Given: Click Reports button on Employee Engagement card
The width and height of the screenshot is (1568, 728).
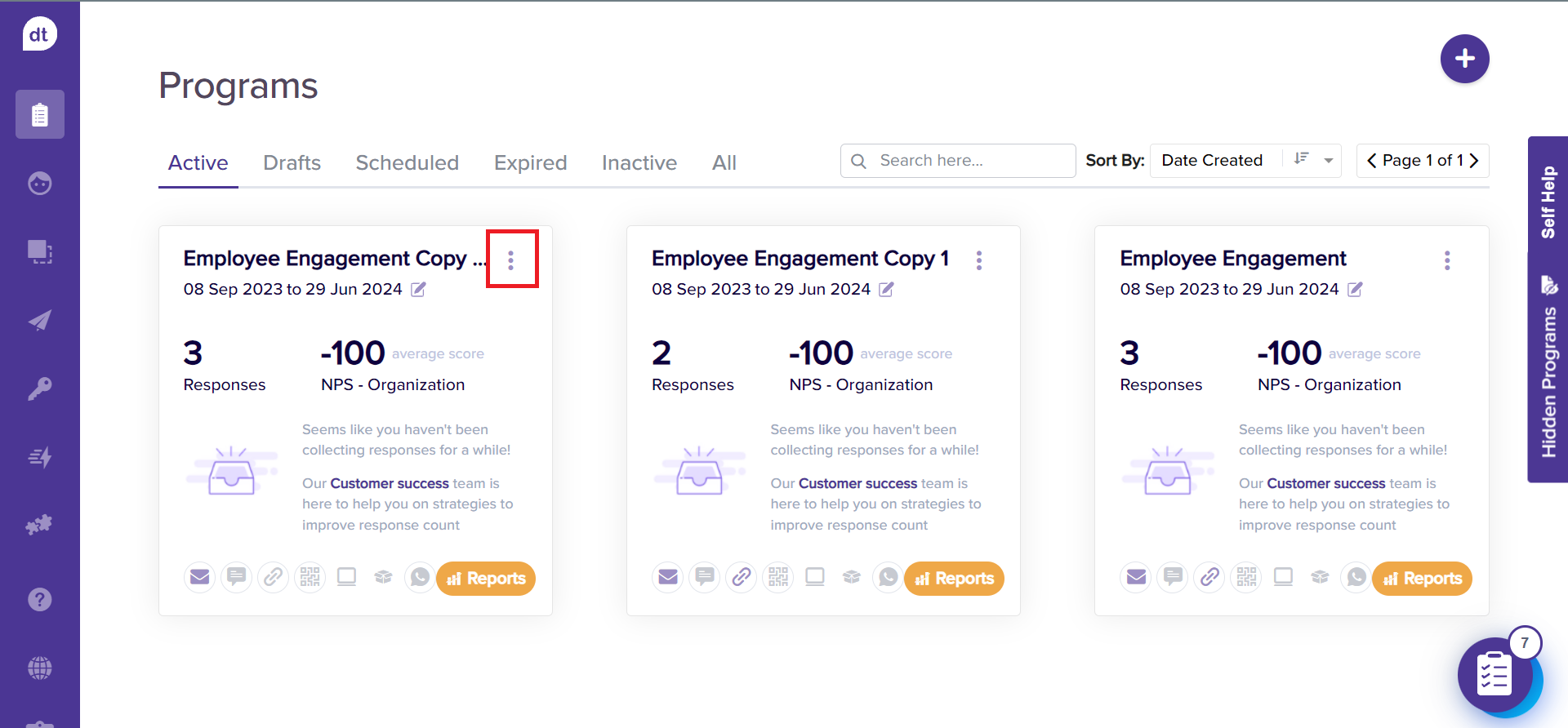Looking at the screenshot, I should pyautogui.click(x=1422, y=579).
